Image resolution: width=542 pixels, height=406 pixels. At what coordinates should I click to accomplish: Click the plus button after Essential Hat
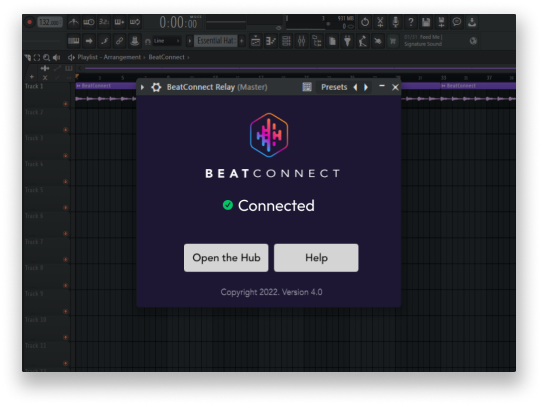(242, 41)
